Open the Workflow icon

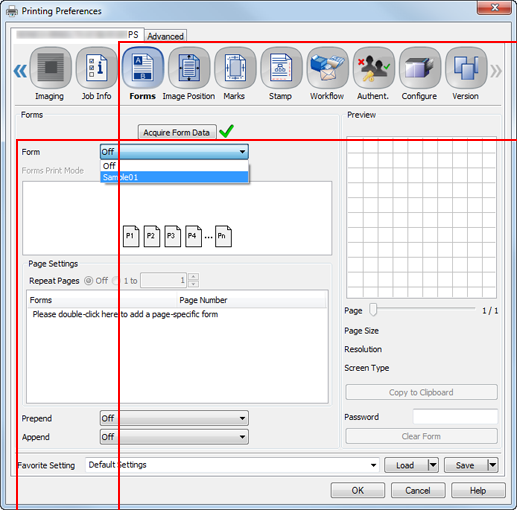tap(327, 68)
